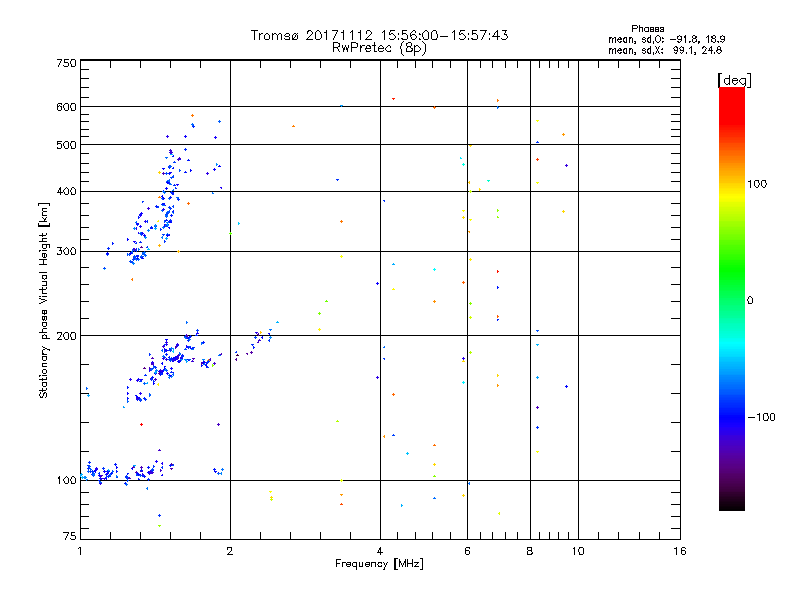Click the x-axis '10' tick label

coord(578,551)
